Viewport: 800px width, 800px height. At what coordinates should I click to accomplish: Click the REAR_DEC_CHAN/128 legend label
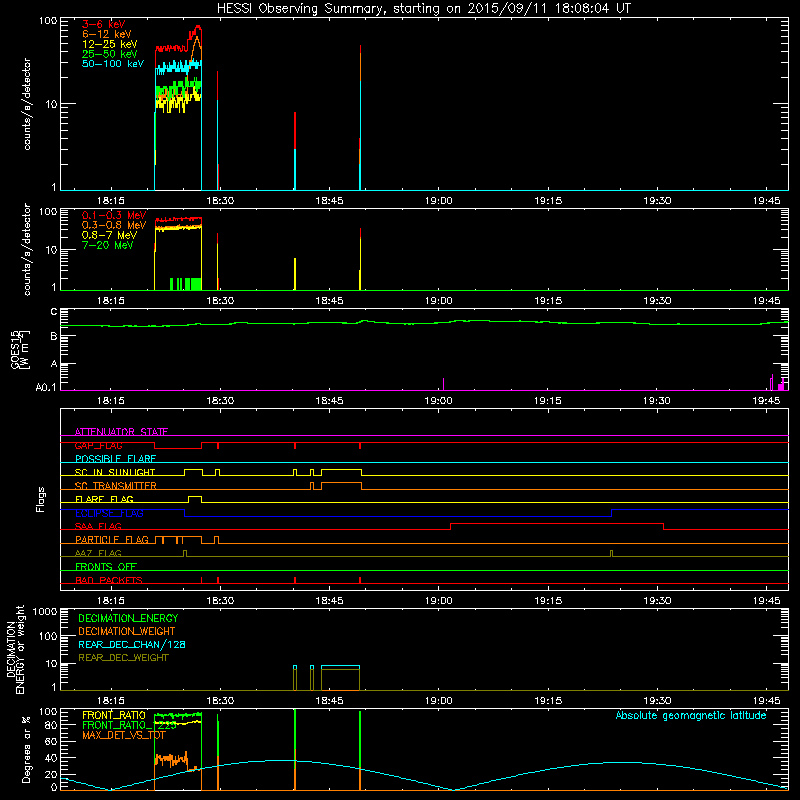click(x=132, y=644)
